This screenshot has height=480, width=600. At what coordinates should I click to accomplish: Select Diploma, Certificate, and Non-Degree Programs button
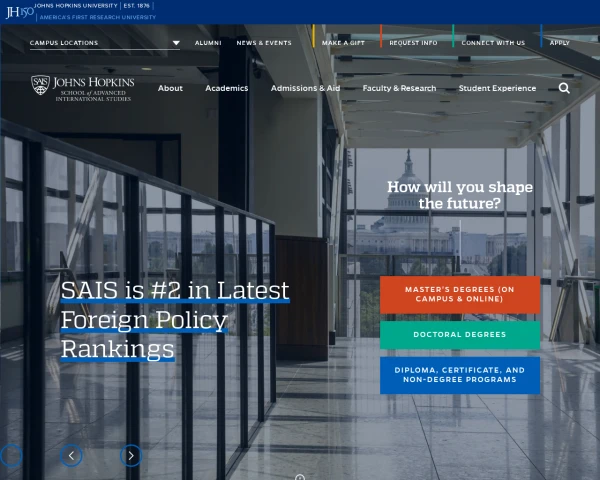point(460,375)
